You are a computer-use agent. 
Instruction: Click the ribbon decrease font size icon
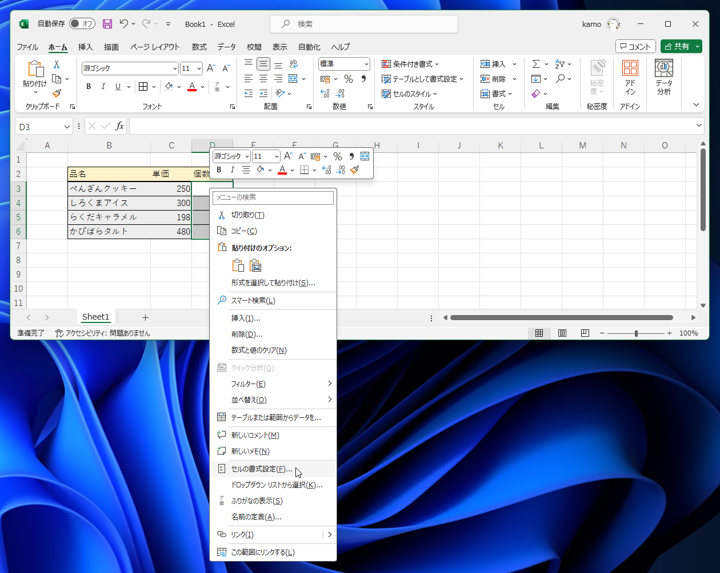point(226,68)
